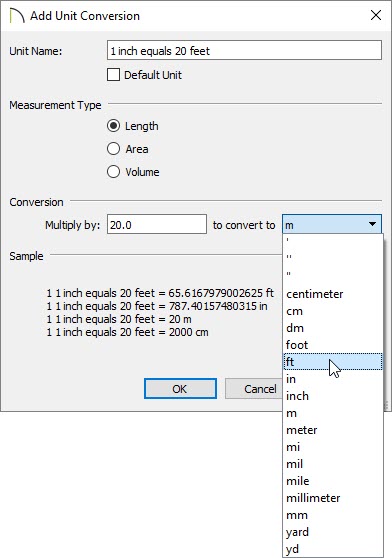Pick the 'm' option in dropdown list
The image size is (392, 558).
click(333, 413)
